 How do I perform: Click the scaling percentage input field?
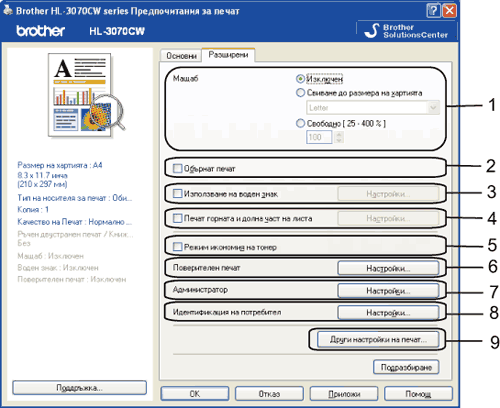(x=319, y=137)
